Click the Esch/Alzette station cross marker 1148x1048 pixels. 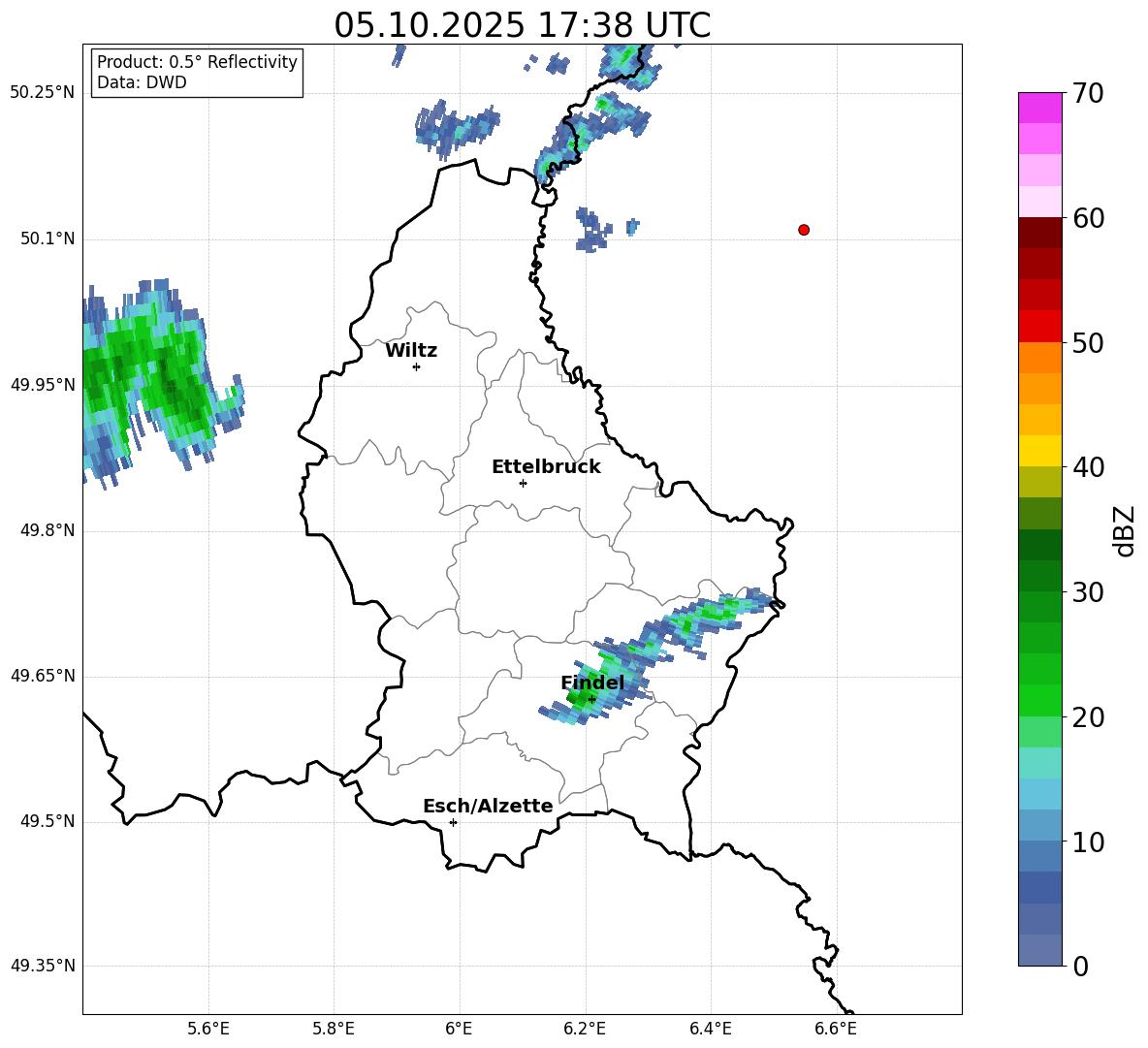click(453, 822)
